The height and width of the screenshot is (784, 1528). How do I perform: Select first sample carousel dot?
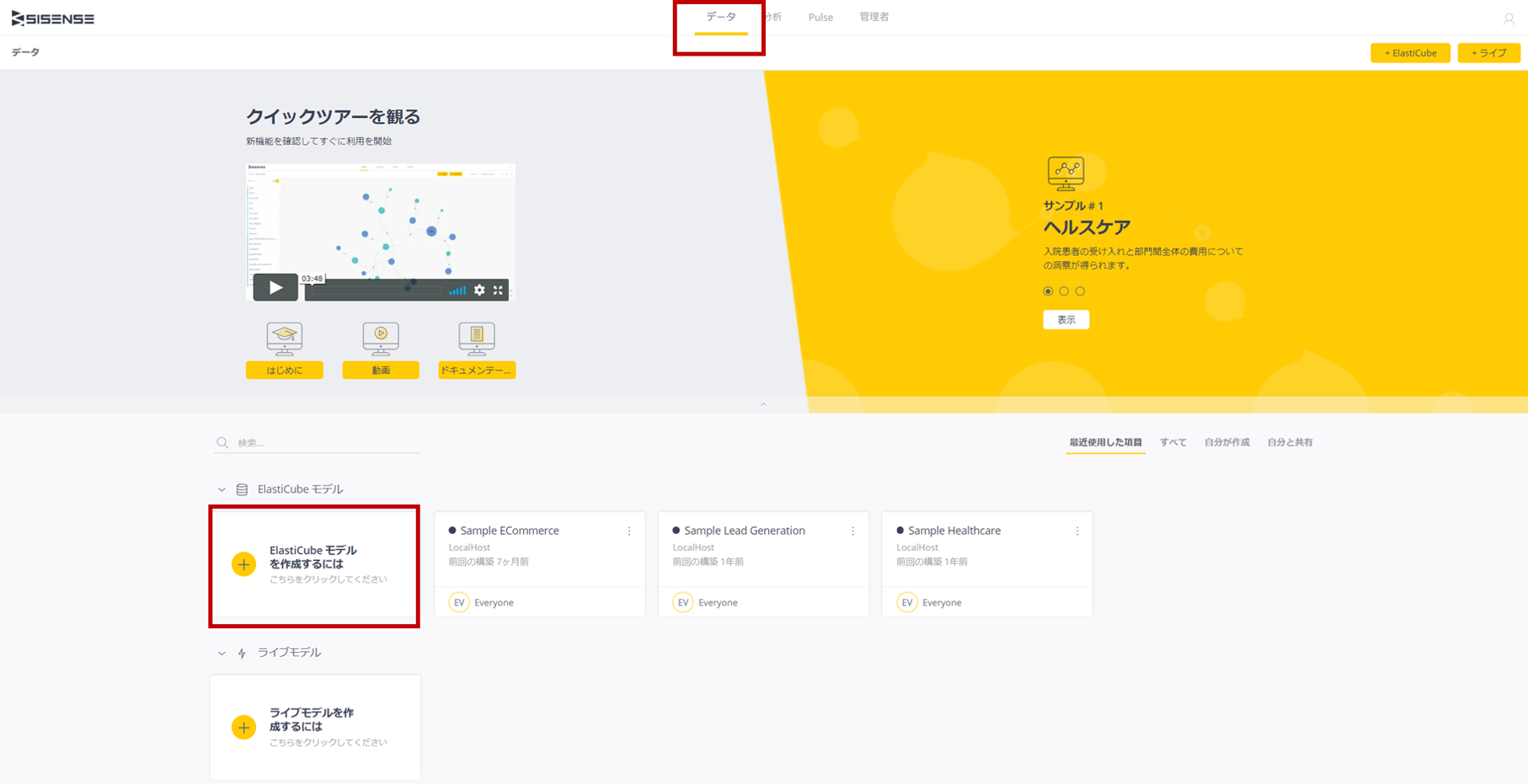[1048, 291]
